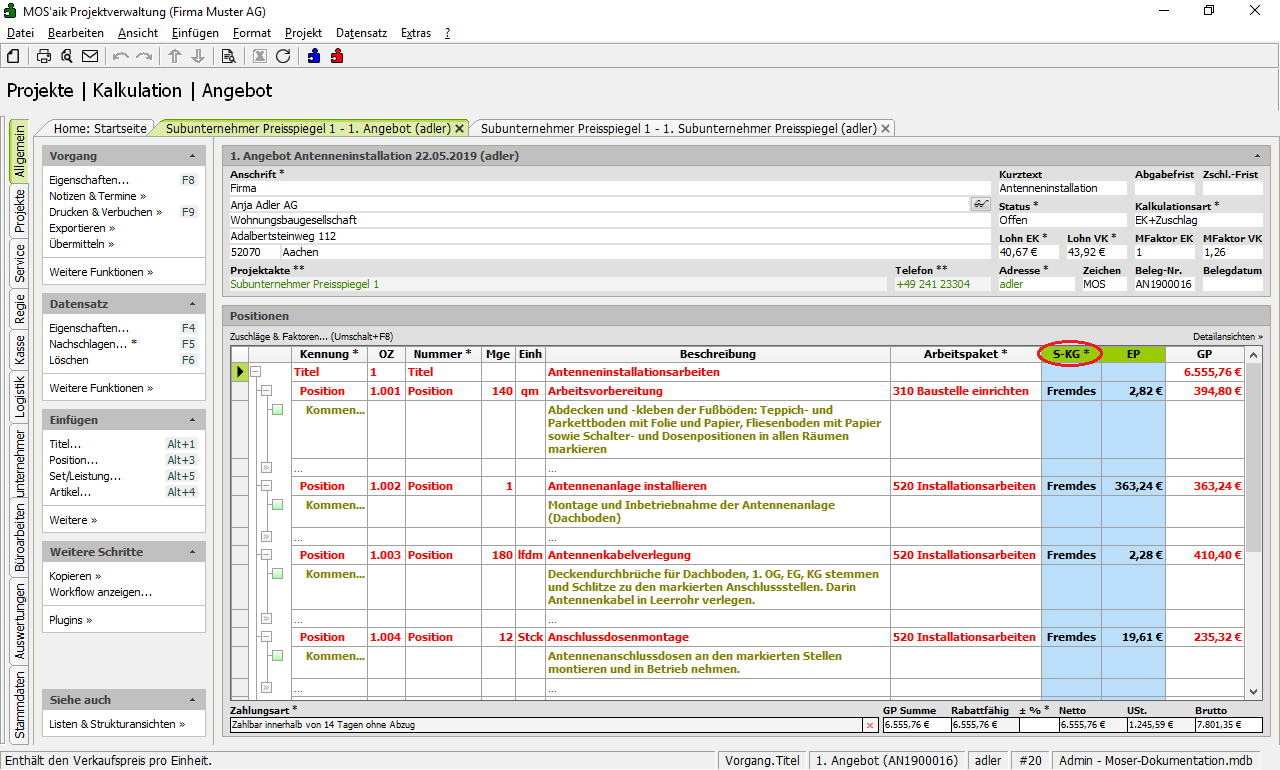Click the blue puzzle piece icon
This screenshot has width=1280, height=770.
(314, 56)
